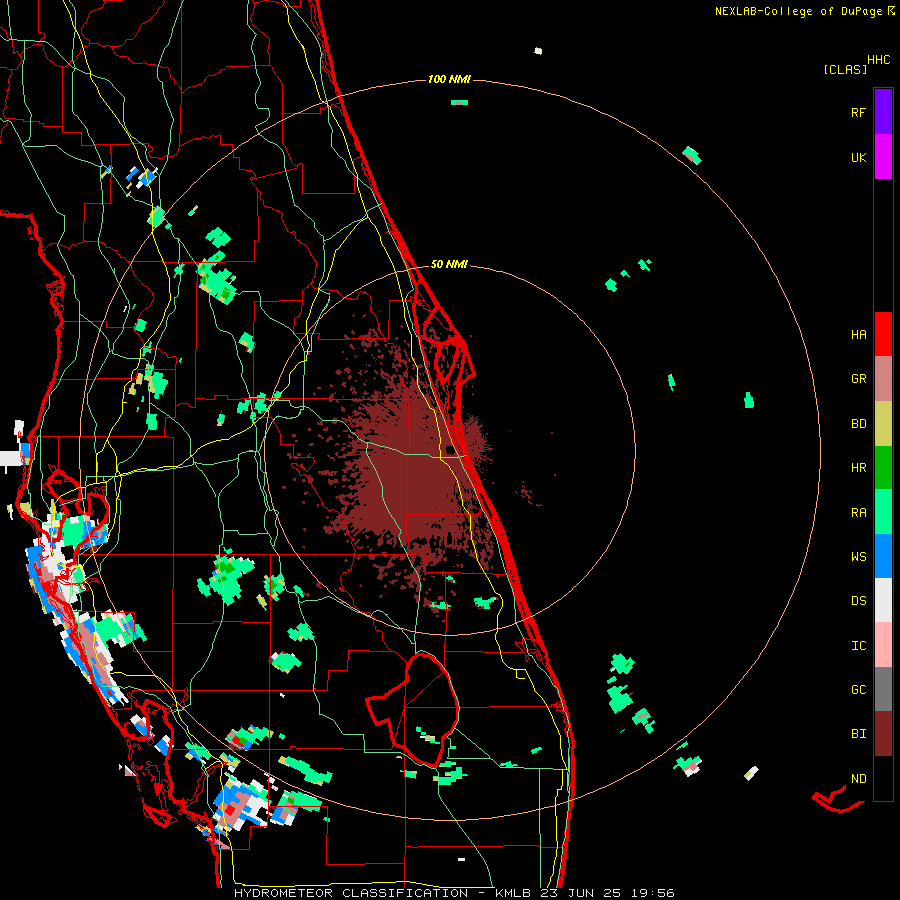The width and height of the screenshot is (900, 900).
Task: Click the BI brown legend swatch
Action: click(883, 734)
